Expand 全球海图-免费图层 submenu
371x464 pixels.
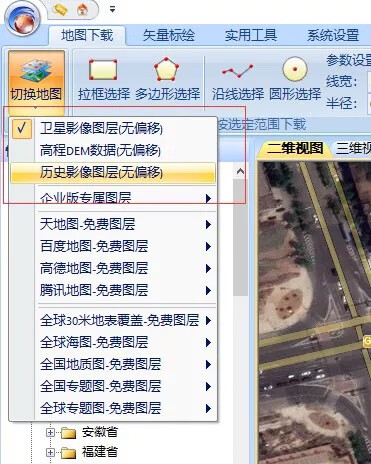(113, 342)
